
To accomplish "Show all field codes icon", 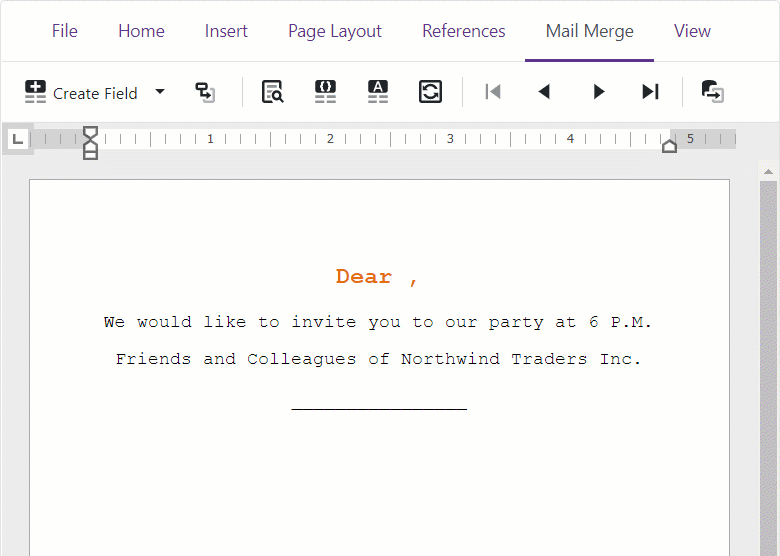I will pos(325,92).
